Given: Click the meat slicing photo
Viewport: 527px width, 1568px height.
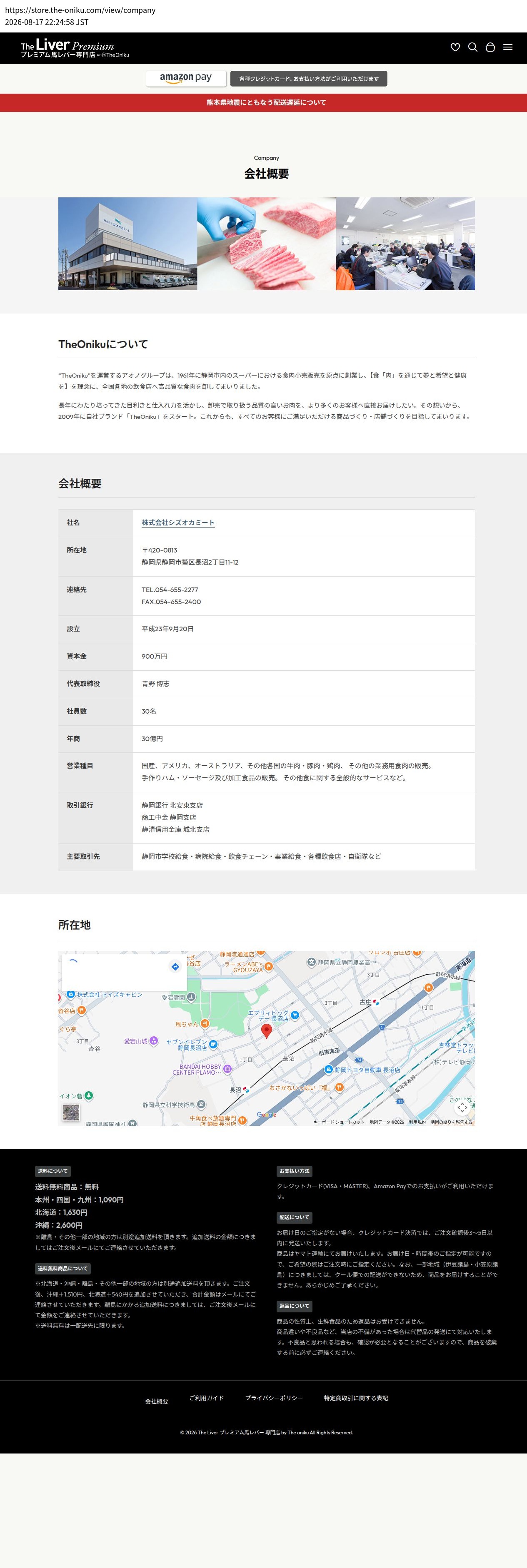Looking at the screenshot, I should point(266,244).
